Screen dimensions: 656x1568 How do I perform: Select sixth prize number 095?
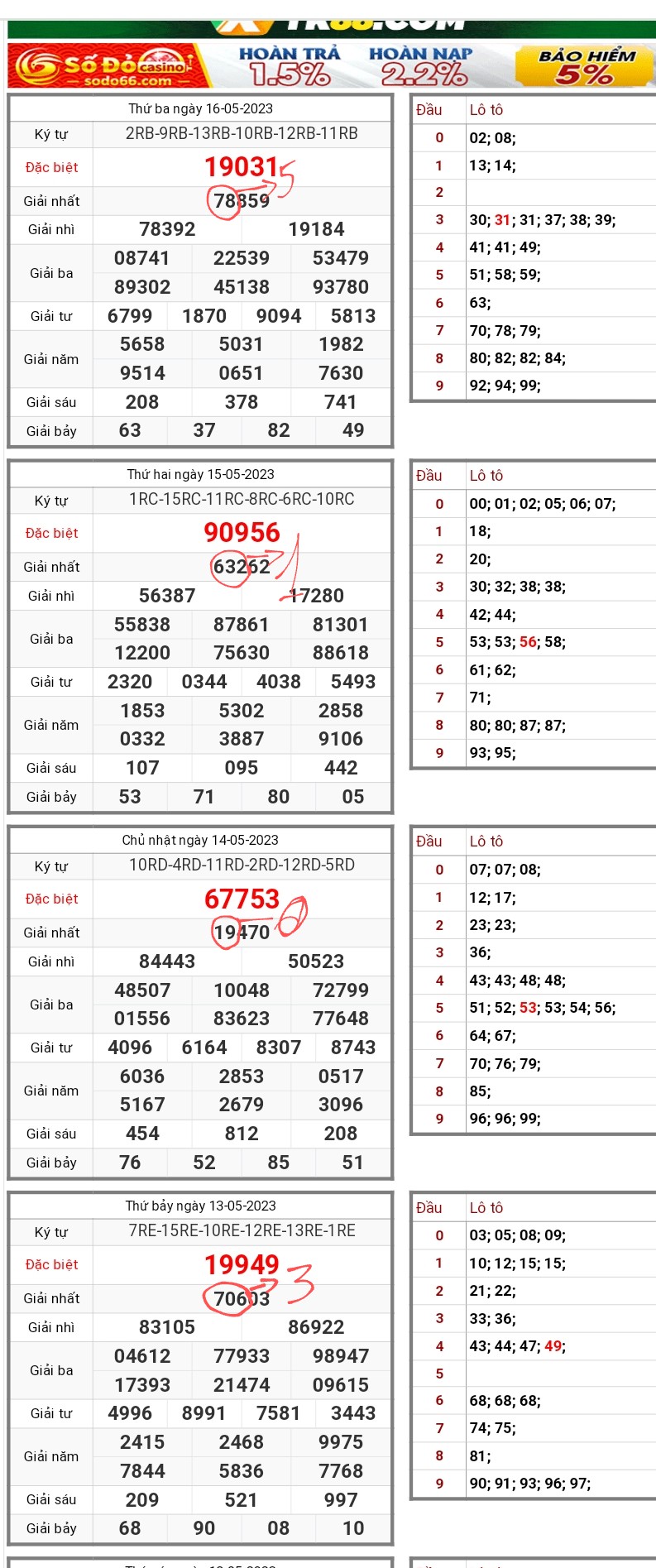pyautogui.click(x=242, y=768)
